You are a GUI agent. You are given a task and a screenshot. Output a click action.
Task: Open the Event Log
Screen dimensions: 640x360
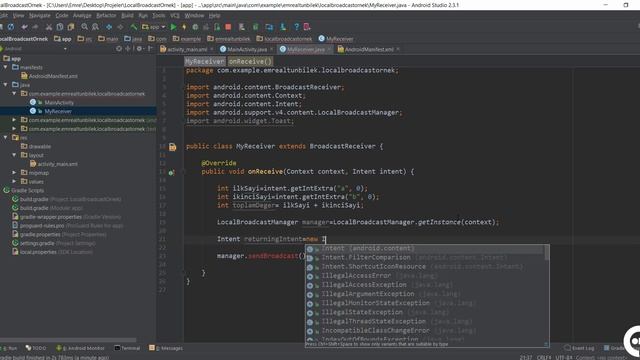pos(580,348)
